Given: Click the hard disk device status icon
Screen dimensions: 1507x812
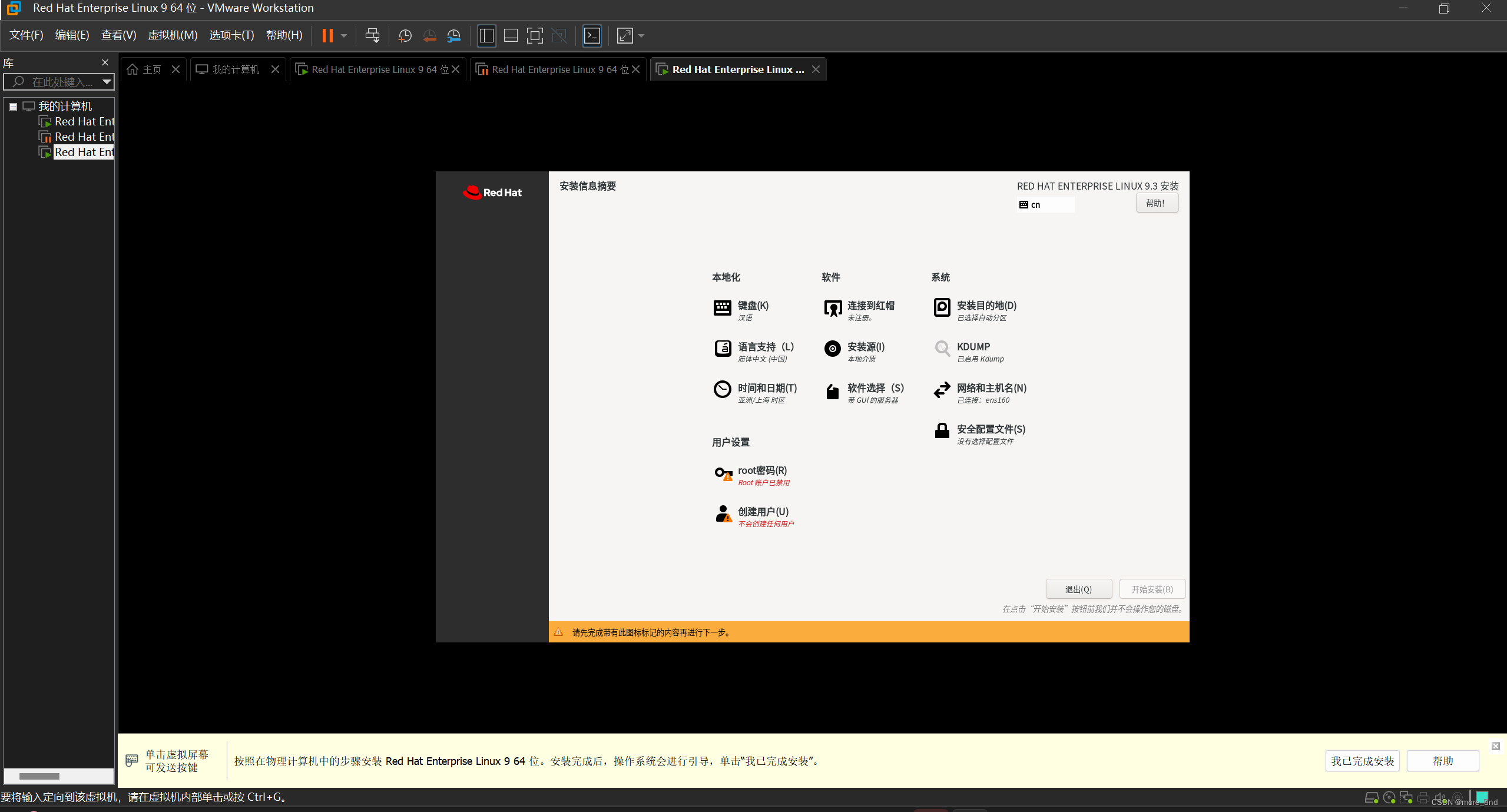Looking at the screenshot, I should coord(1372,798).
